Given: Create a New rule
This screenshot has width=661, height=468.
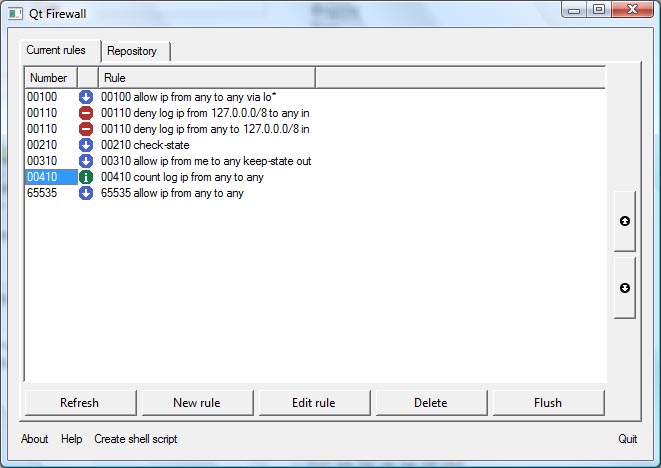Looking at the screenshot, I should click(197, 403).
